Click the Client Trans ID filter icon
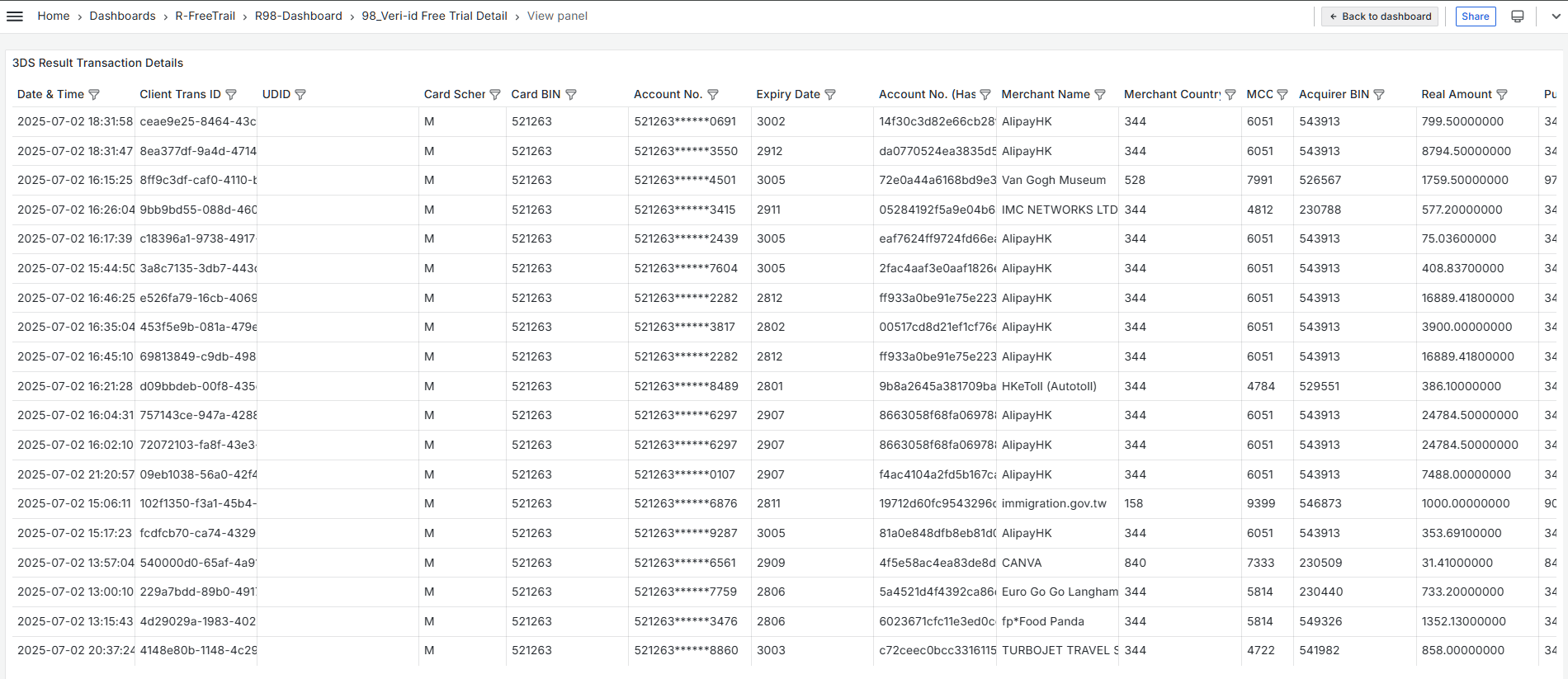 [x=231, y=95]
